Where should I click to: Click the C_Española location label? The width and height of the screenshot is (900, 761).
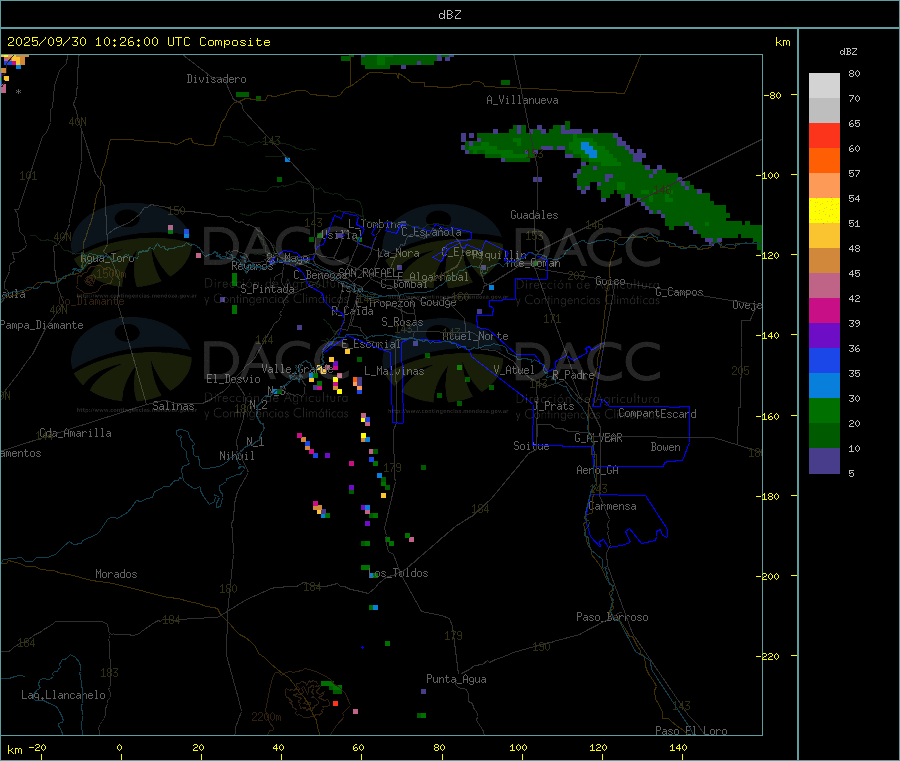tap(432, 232)
